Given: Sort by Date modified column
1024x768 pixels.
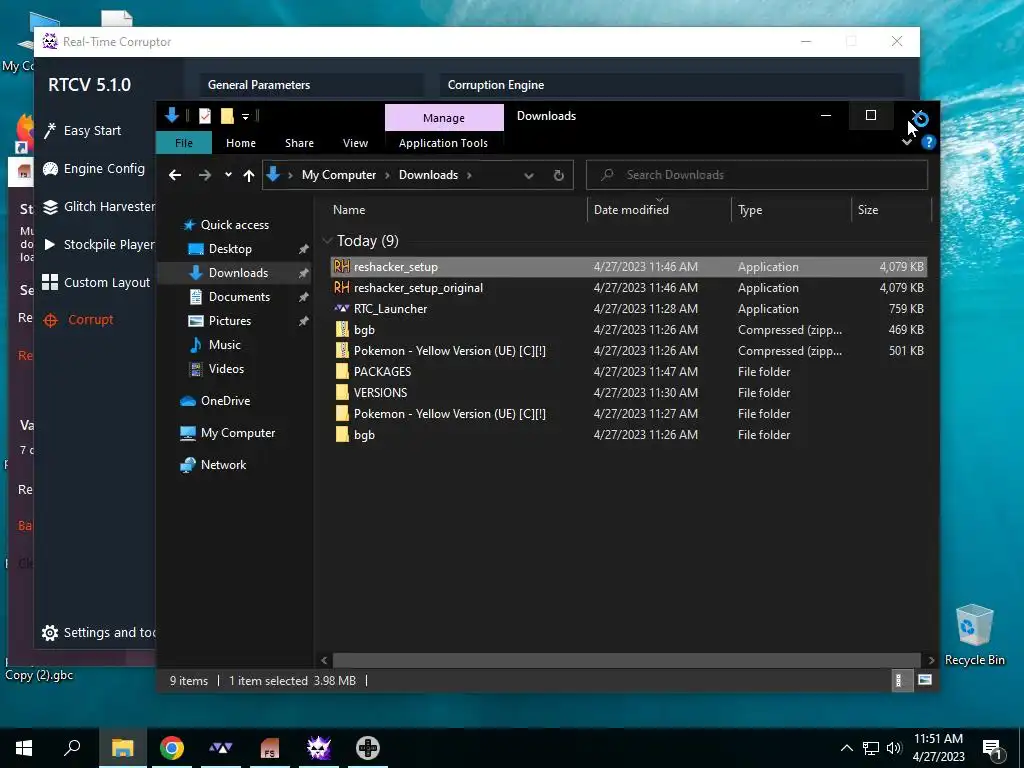Looking at the screenshot, I should pos(659,210).
